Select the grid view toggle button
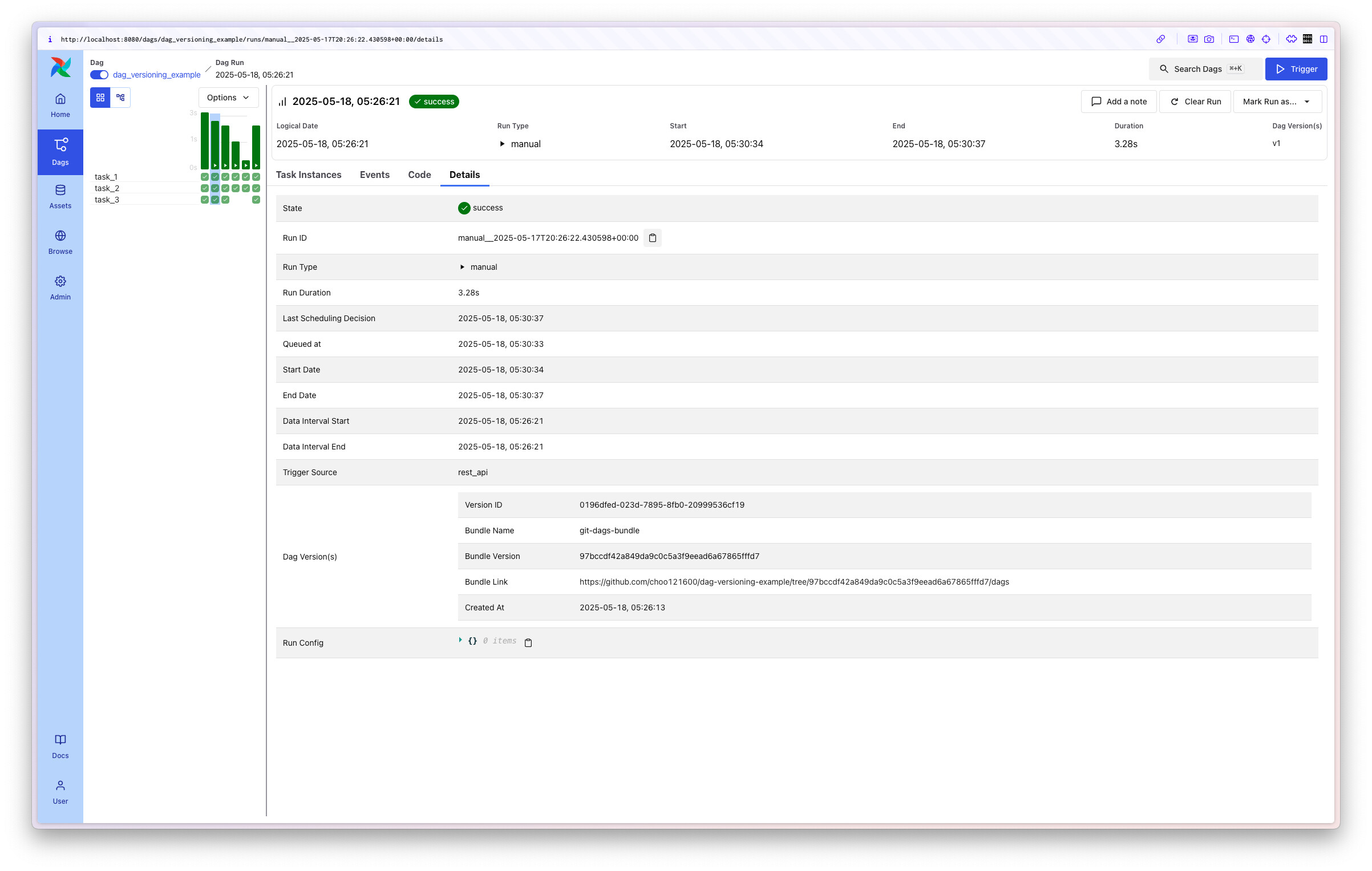The image size is (1372, 871). tap(100, 98)
